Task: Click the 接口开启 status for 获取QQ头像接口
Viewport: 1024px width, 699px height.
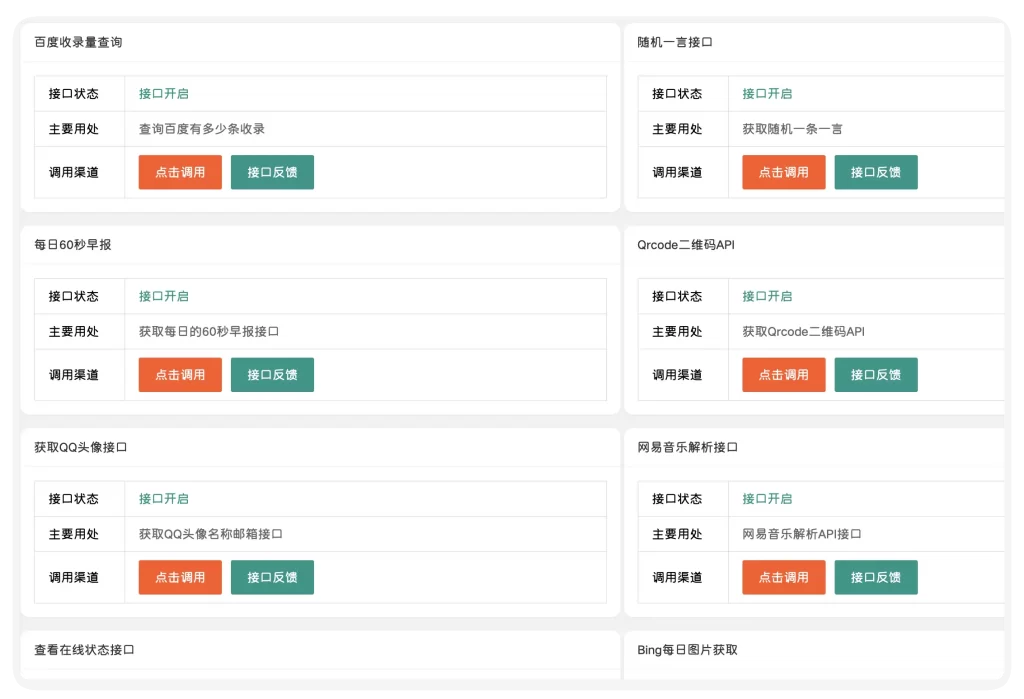Action: tap(164, 499)
